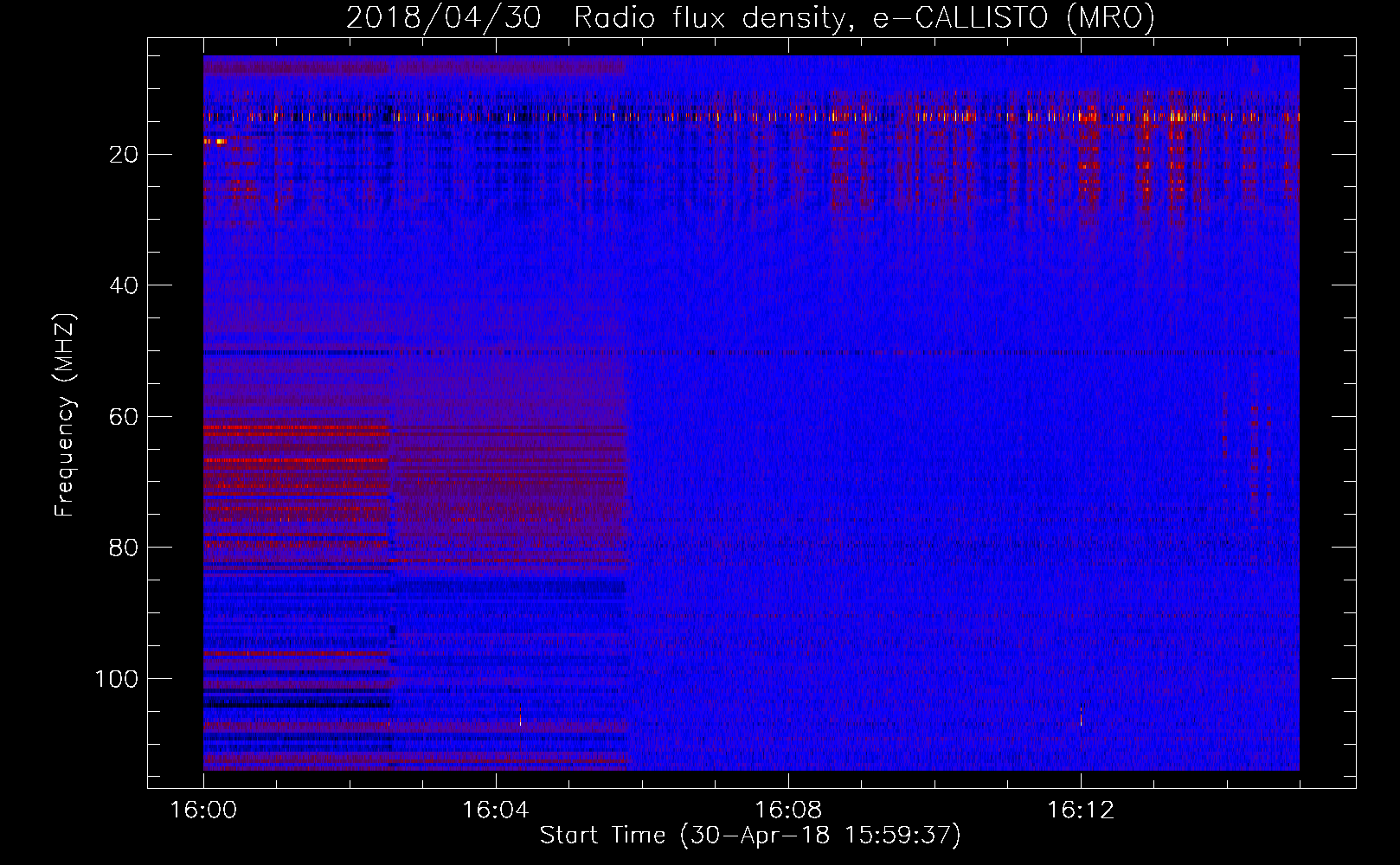Click the plot title '2018/04/30 Radio flux density, e-CALLISTO (MRO)'
Viewport: 1400px width, 865px height.
(x=750, y=18)
